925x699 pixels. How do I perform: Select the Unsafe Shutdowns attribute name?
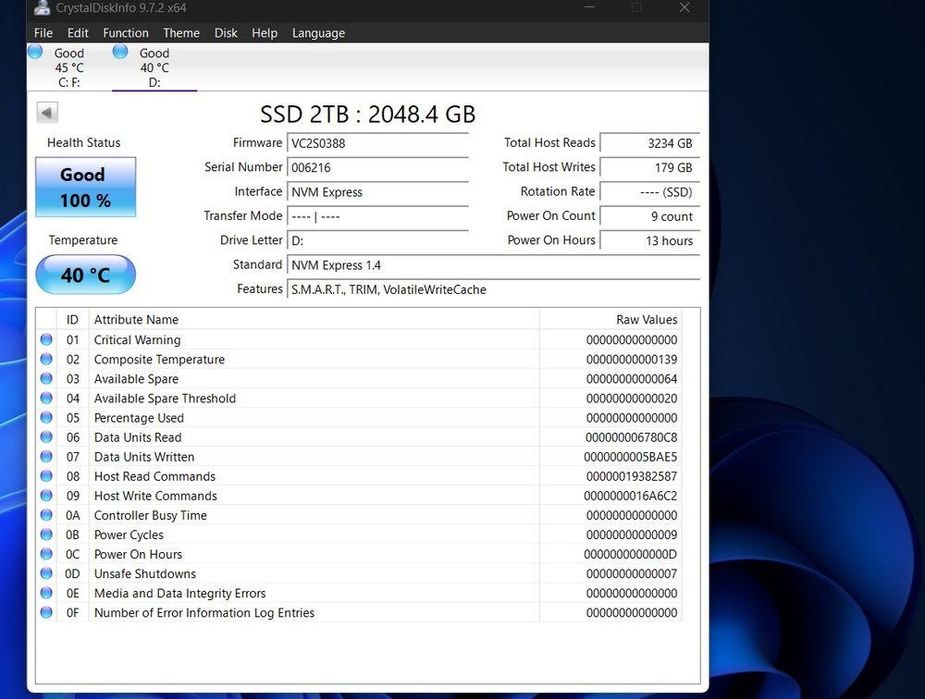145,573
